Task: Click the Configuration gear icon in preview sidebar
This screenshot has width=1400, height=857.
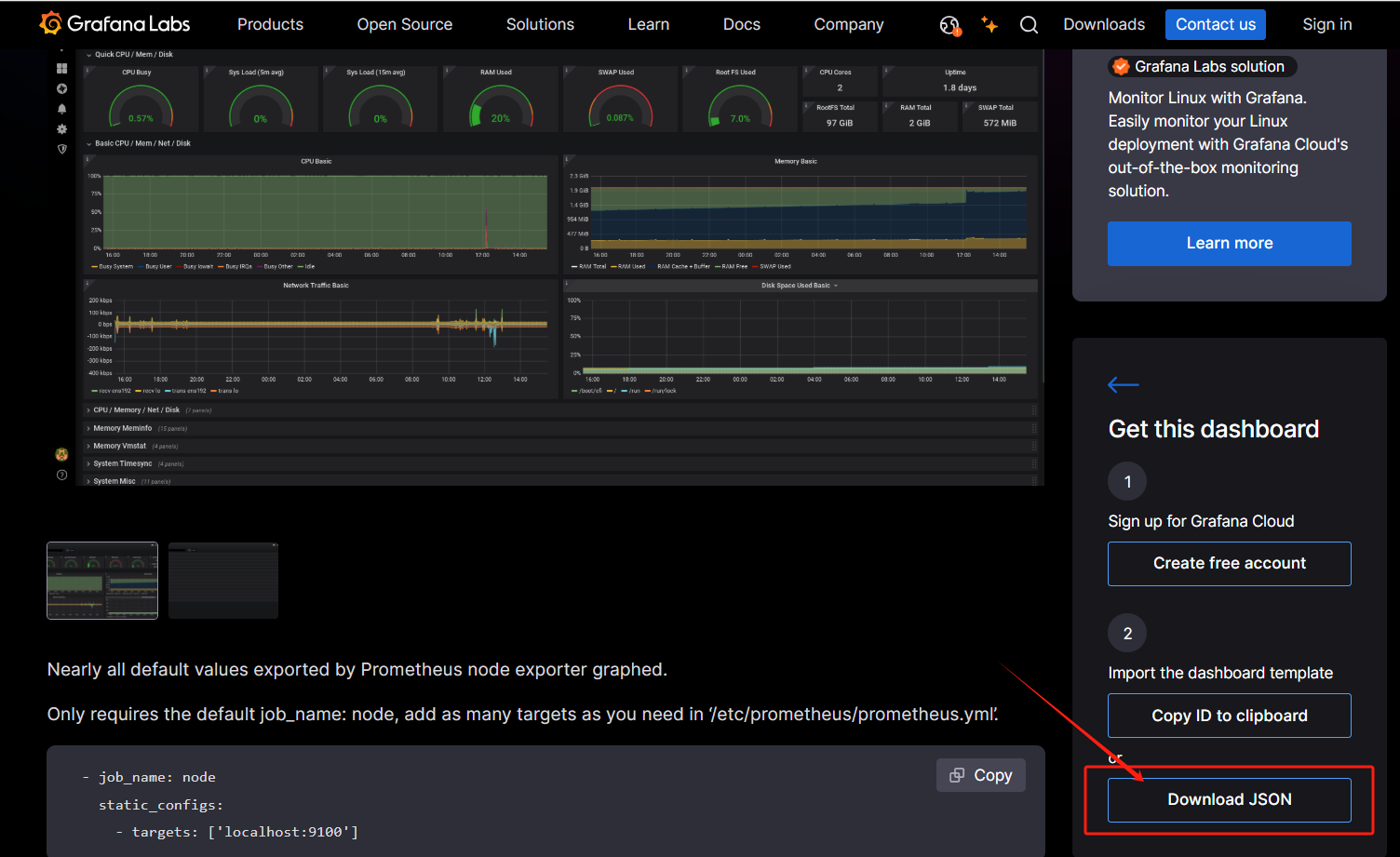Action: [x=61, y=129]
